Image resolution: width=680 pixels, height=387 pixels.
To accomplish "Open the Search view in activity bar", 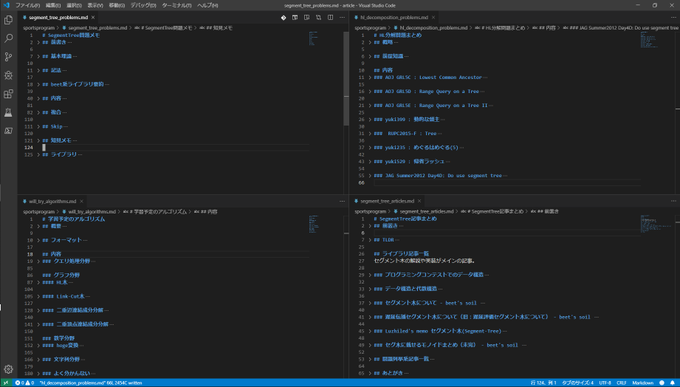I will tap(8, 39).
